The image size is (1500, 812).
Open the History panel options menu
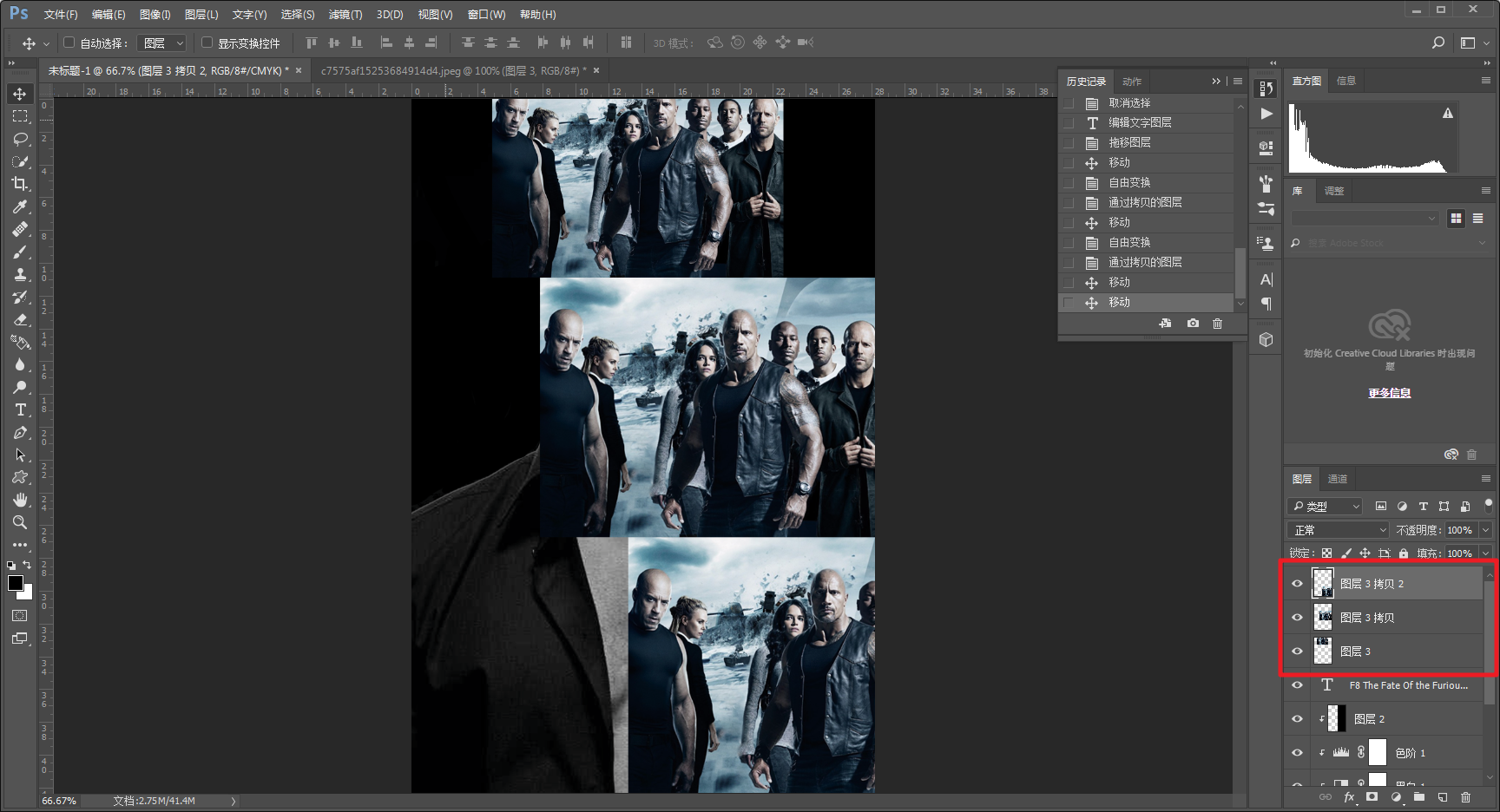click(x=1238, y=82)
